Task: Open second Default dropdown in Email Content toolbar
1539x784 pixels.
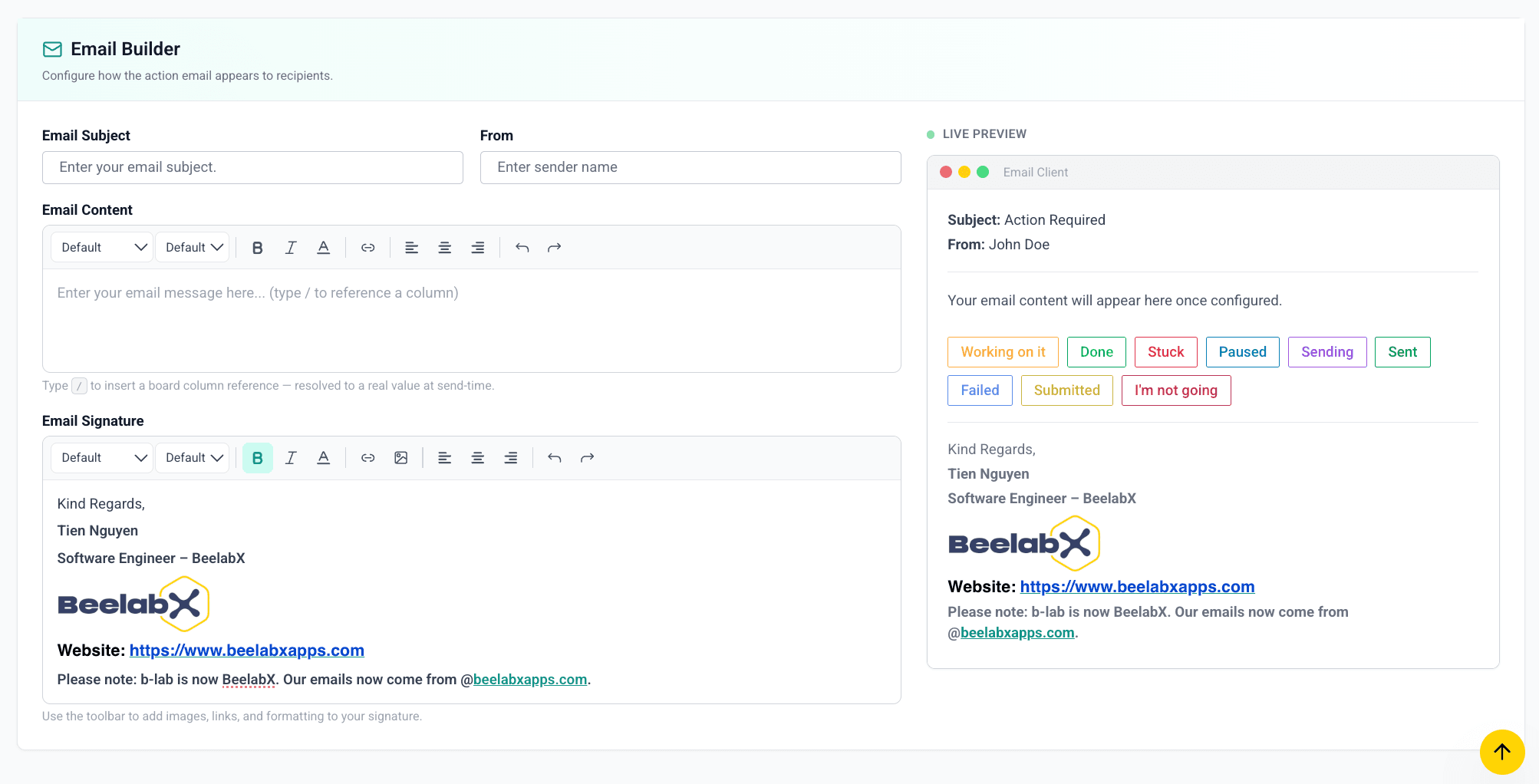Action: pyautogui.click(x=193, y=247)
